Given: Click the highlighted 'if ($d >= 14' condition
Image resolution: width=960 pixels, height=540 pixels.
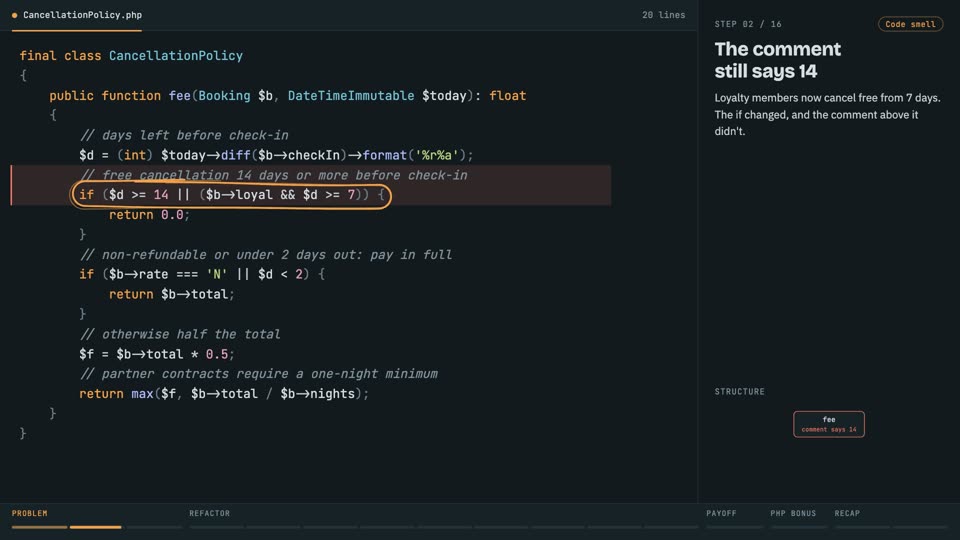Looking at the screenshot, I should click(231, 195).
